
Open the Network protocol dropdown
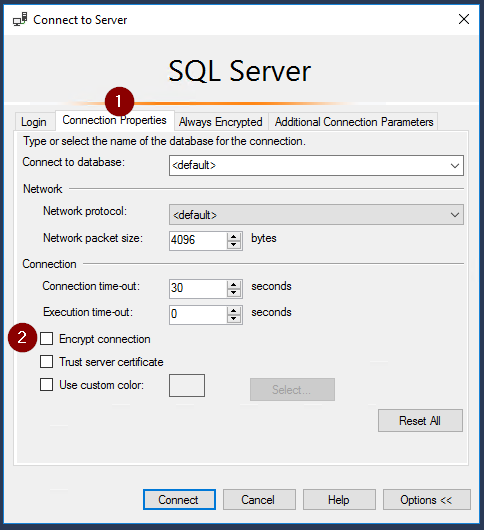click(316, 215)
